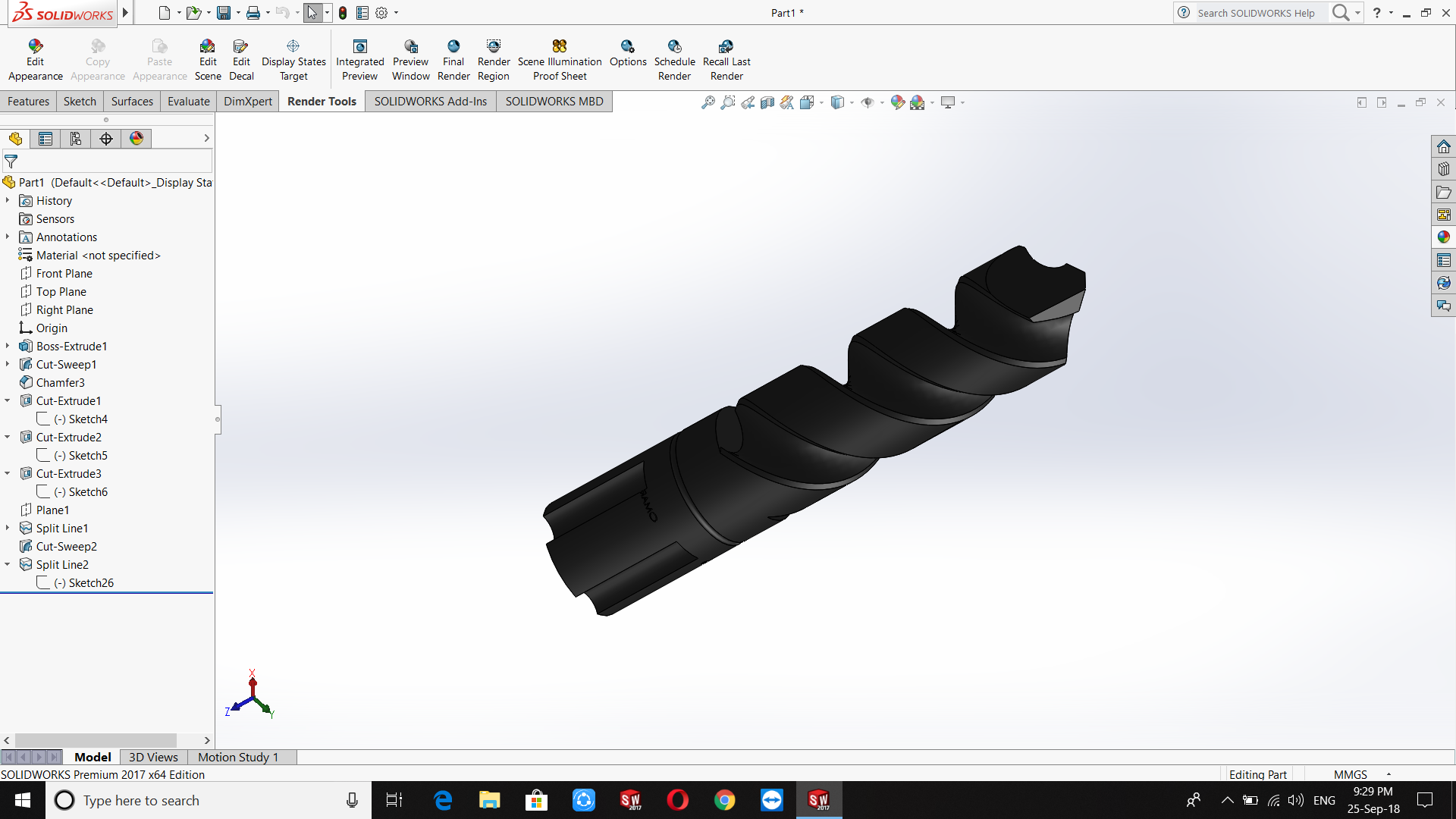This screenshot has height=819, width=1456.
Task: Open the SOLIDWORKS Add-Ins tab
Action: tap(431, 102)
